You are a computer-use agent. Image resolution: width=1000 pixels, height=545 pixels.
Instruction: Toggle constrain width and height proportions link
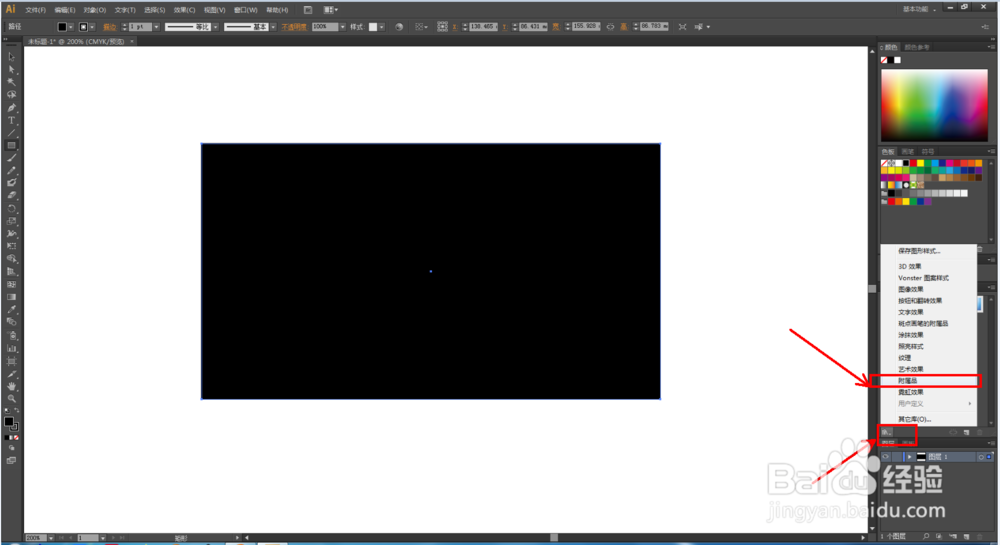(x=610, y=27)
